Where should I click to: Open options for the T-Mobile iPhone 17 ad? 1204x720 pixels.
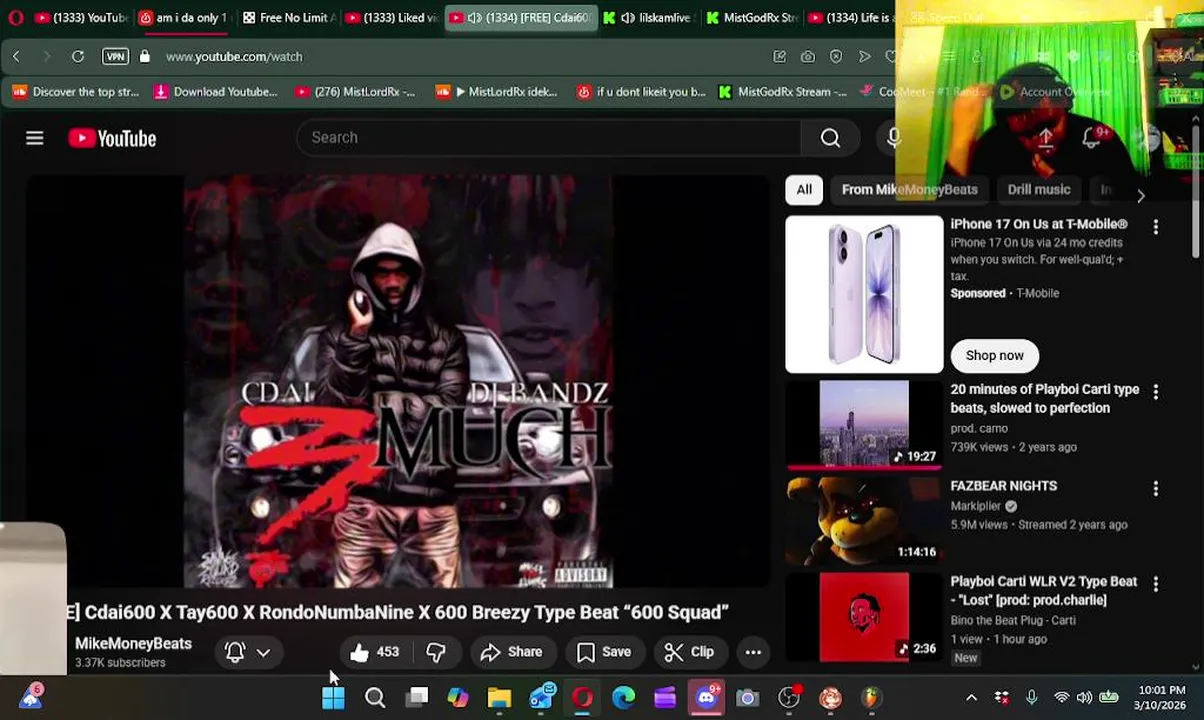1155,227
